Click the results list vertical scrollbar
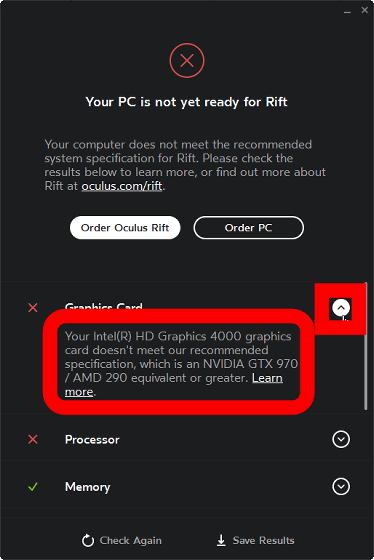 tap(366, 346)
